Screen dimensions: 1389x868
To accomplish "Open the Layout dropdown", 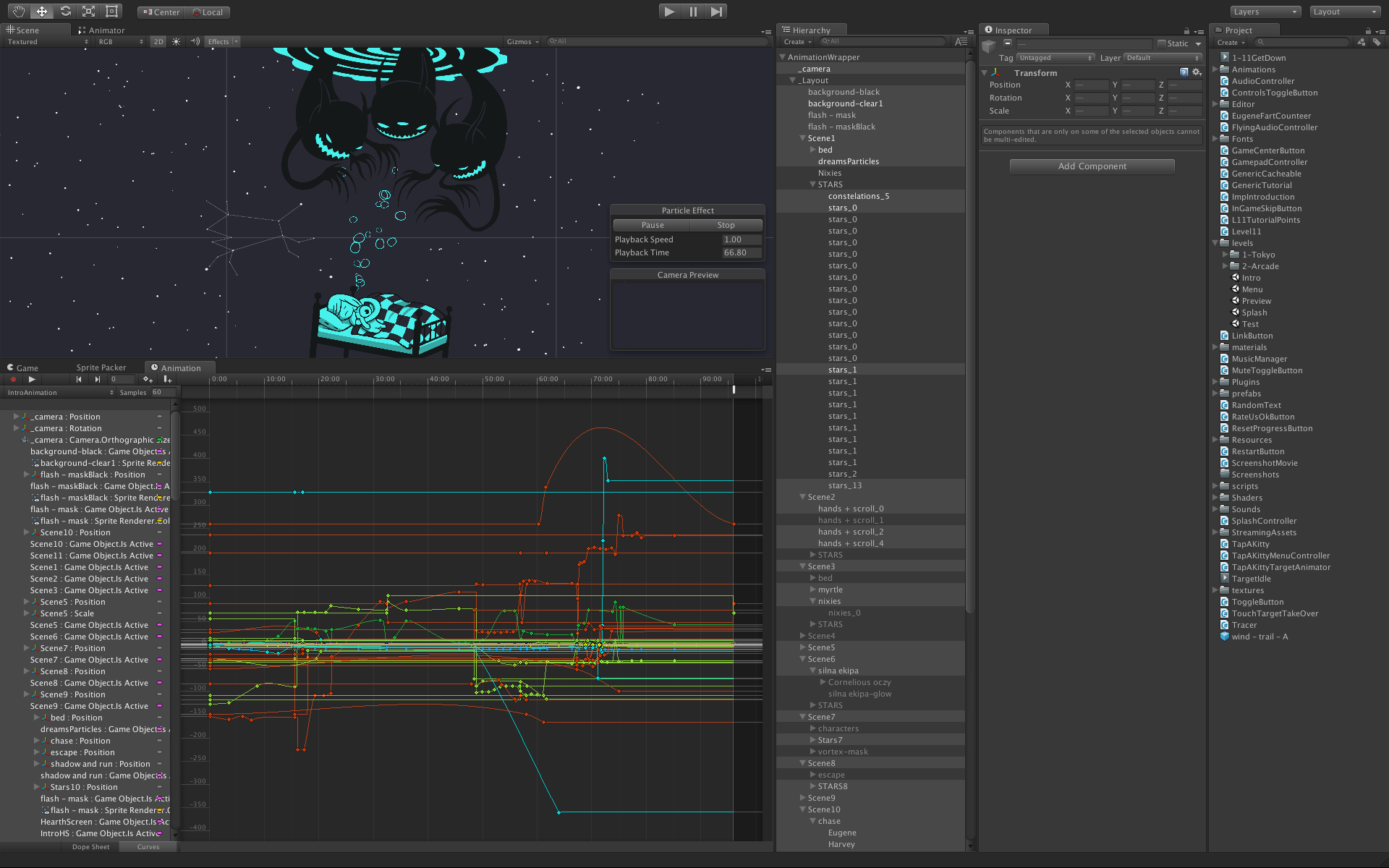I will [x=1346, y=12].
